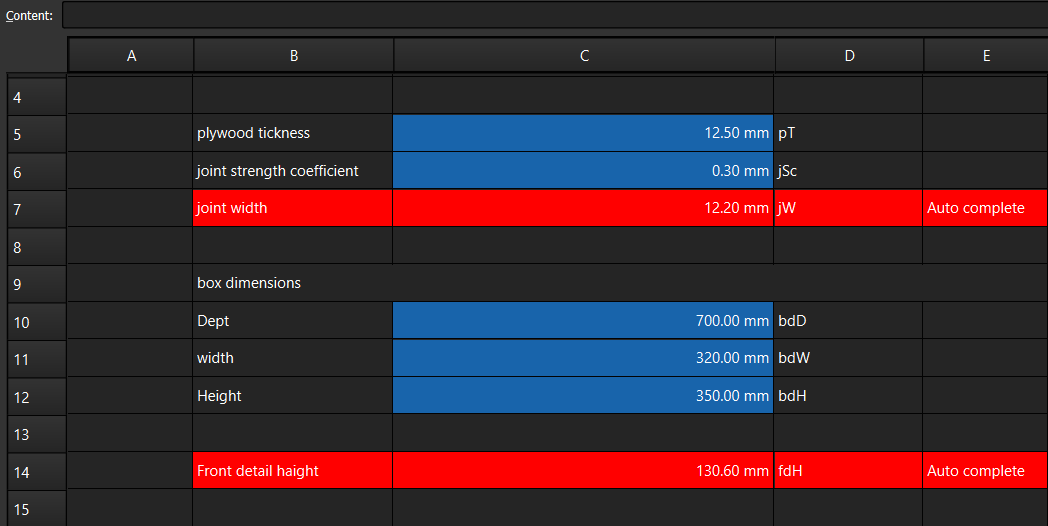This screenshot has width=1048, height=526.
Task: Select column B header
Action: pos(294,57)
